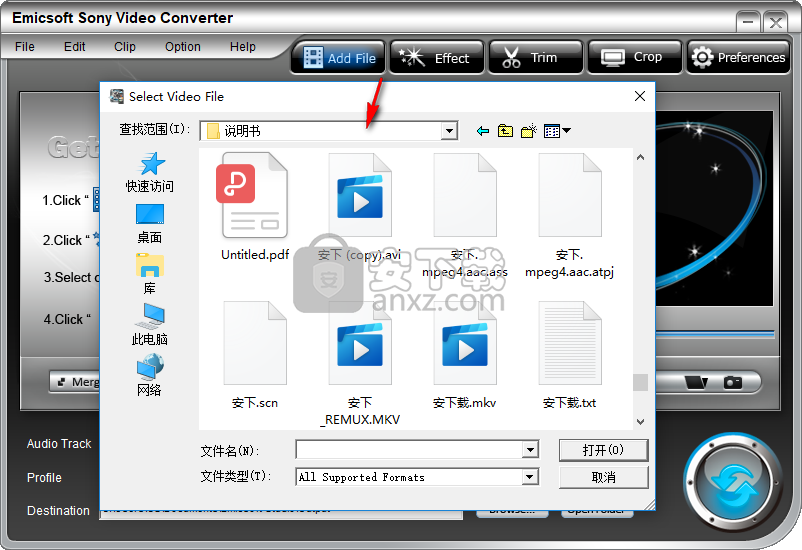Open the Help menu

tap(242, 47)
